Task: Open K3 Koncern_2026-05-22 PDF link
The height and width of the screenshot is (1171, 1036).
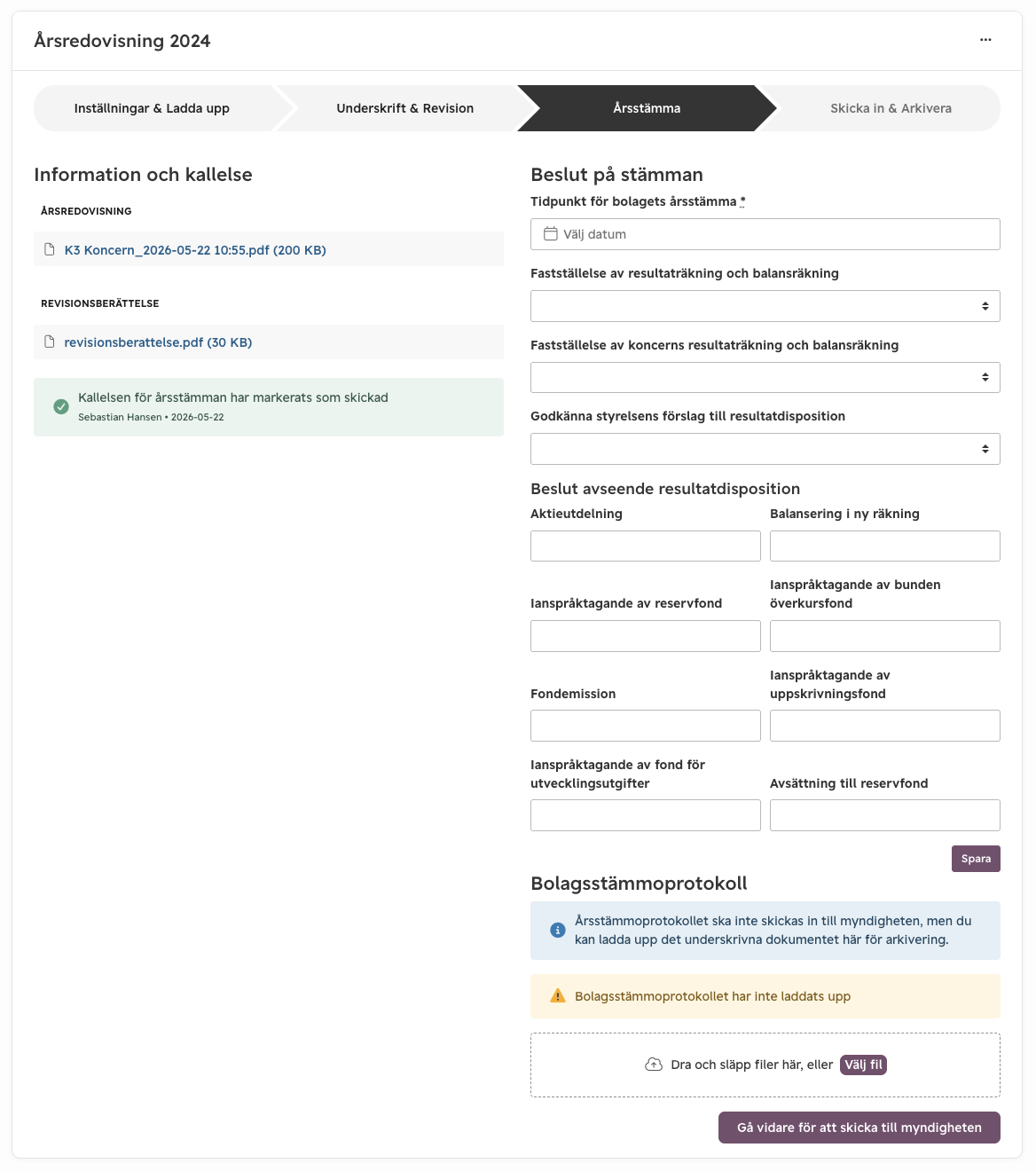Action: 195,250
